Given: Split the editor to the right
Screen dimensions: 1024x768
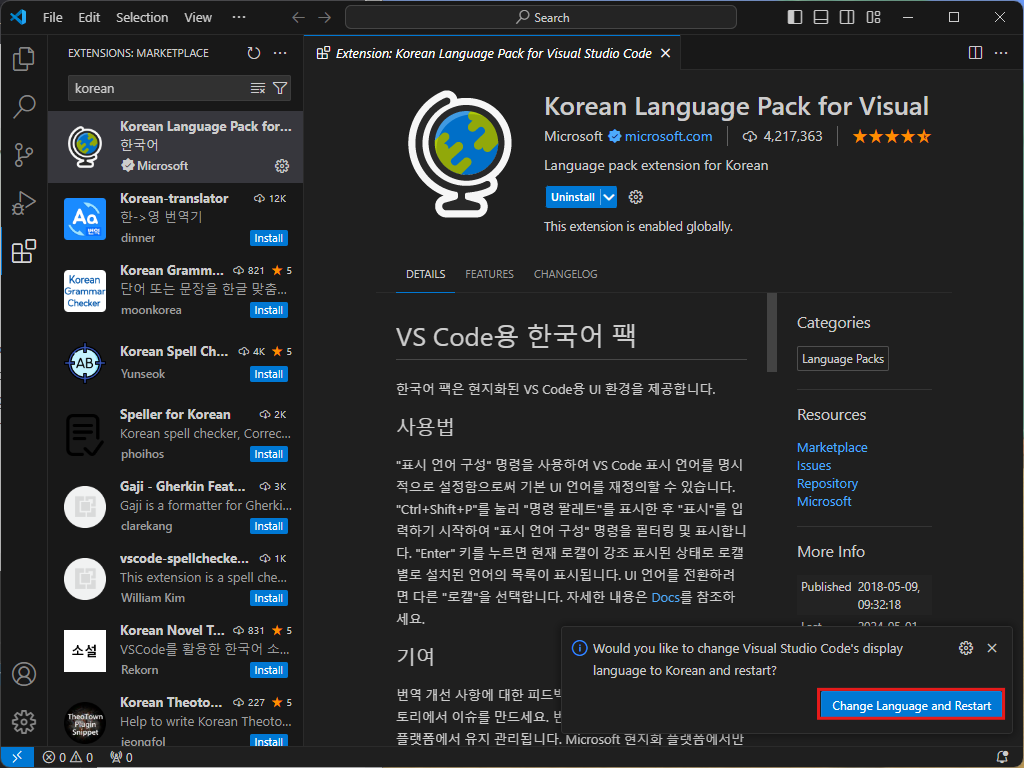Looking at the screenshot, I should [975, 53].
